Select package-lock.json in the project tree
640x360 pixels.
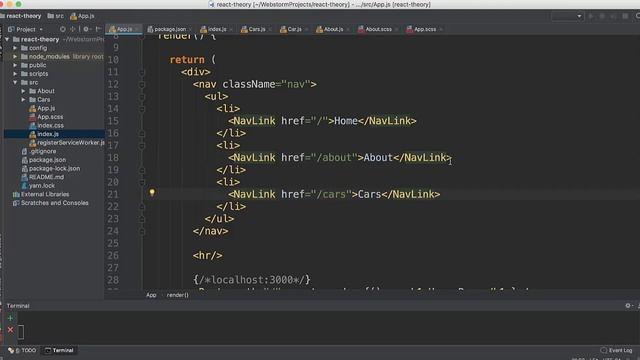click(51, 168)
